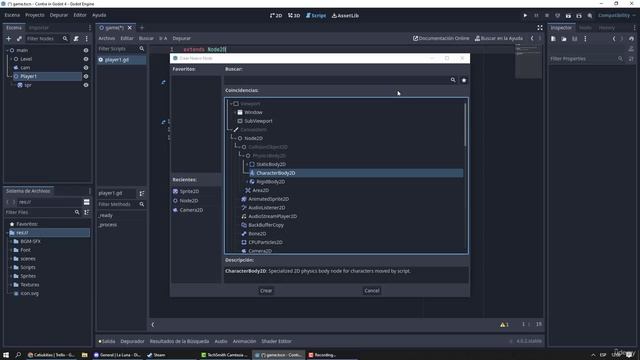
Task: Click the CharacterBody2D node icon
Action: tap(252, 173)
